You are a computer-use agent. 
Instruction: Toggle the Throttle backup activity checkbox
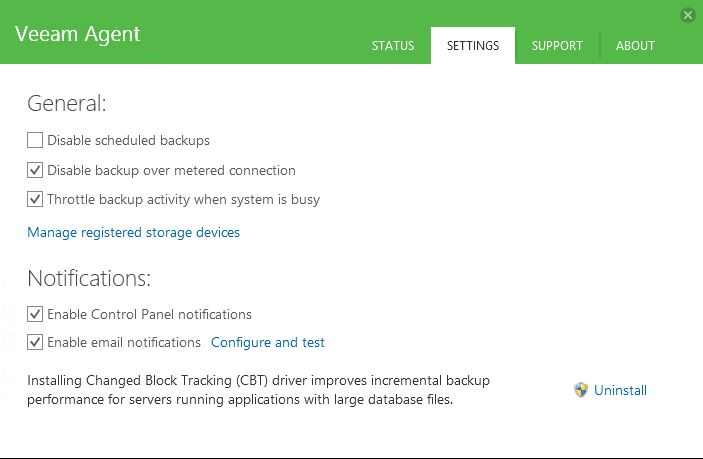pos(35,199)
